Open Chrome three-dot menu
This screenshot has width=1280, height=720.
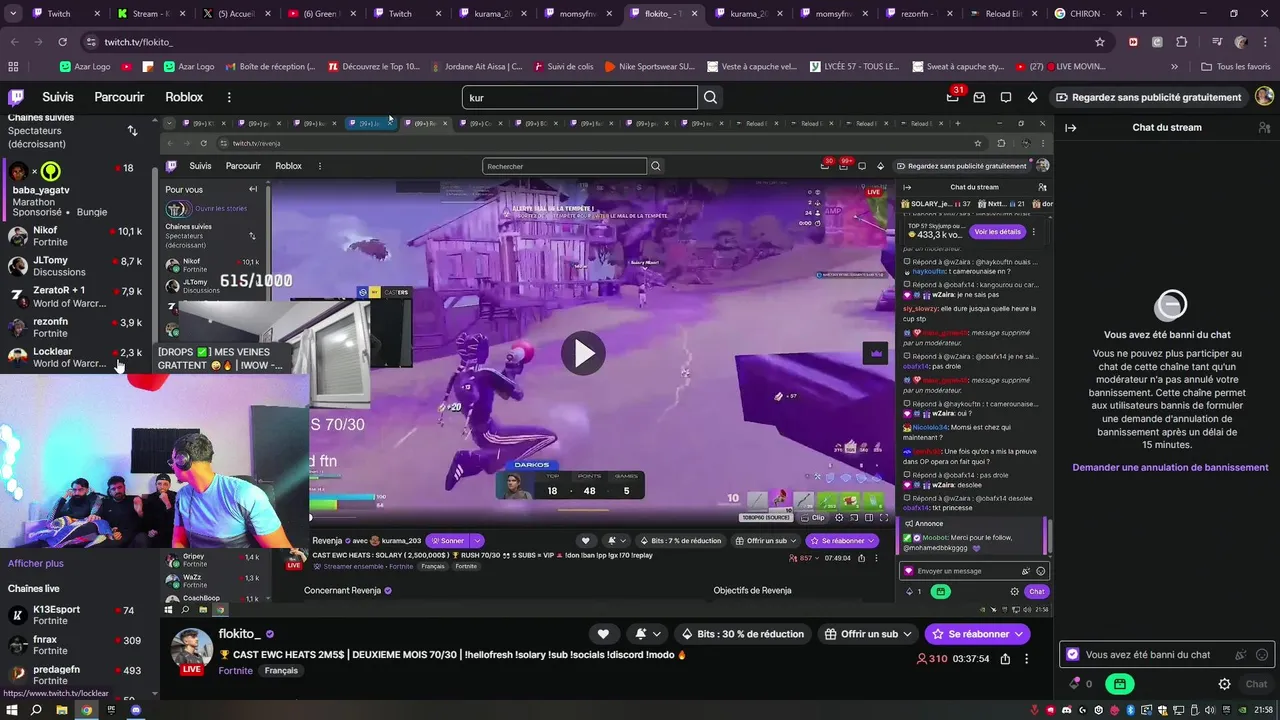click(x=1266, y=42)
